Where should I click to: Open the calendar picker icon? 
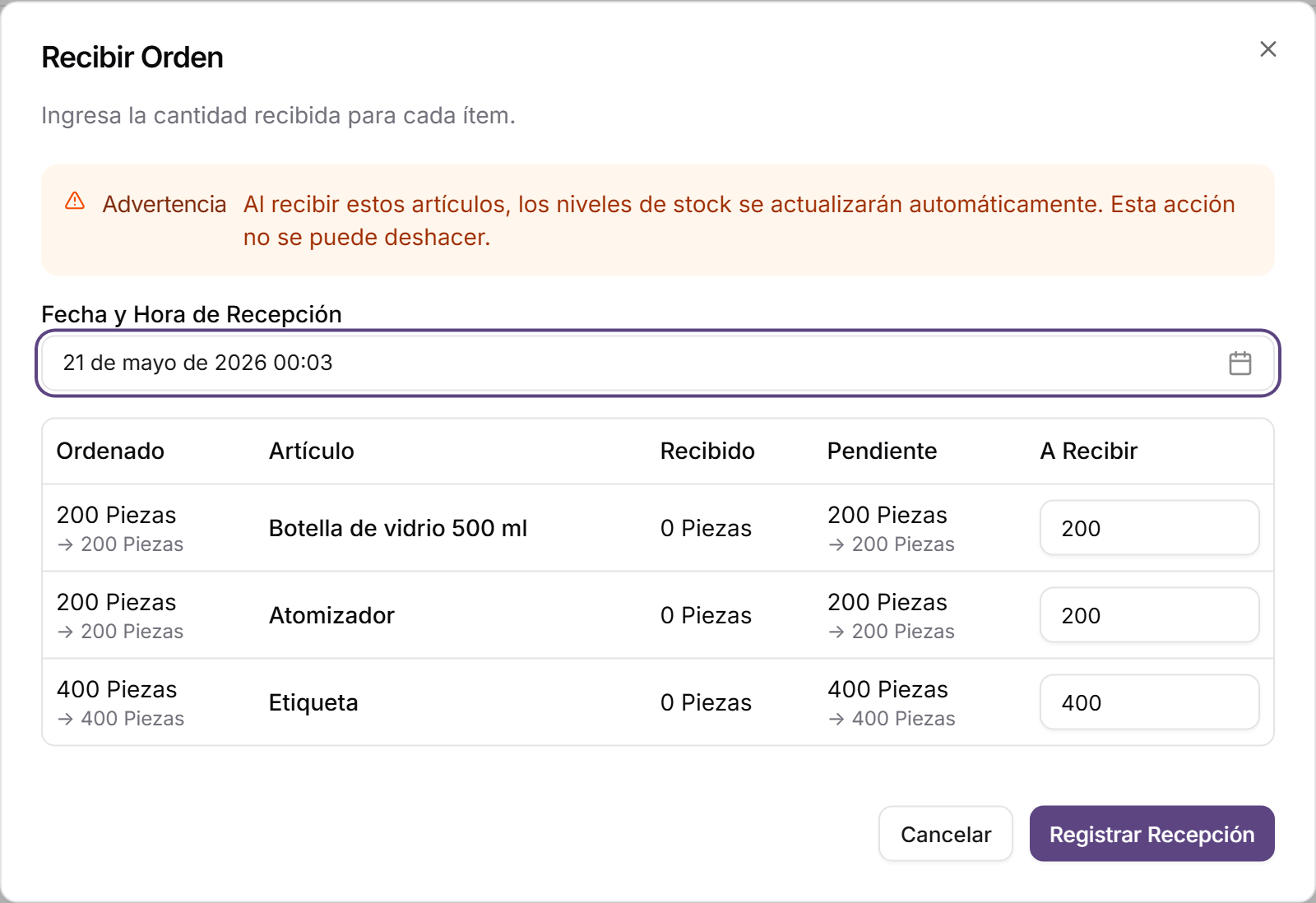point(1240,364)
